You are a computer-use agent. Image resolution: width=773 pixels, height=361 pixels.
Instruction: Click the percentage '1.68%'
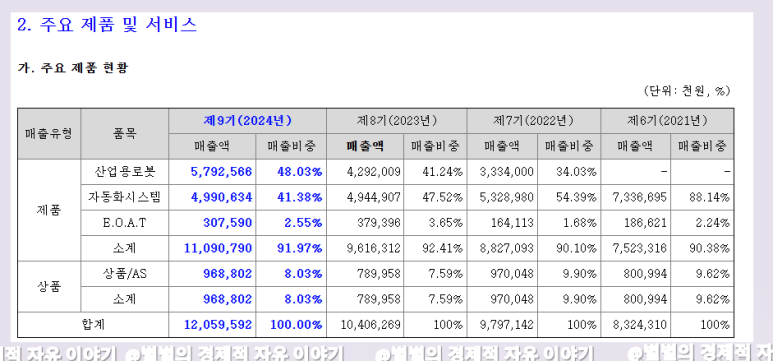579,223
